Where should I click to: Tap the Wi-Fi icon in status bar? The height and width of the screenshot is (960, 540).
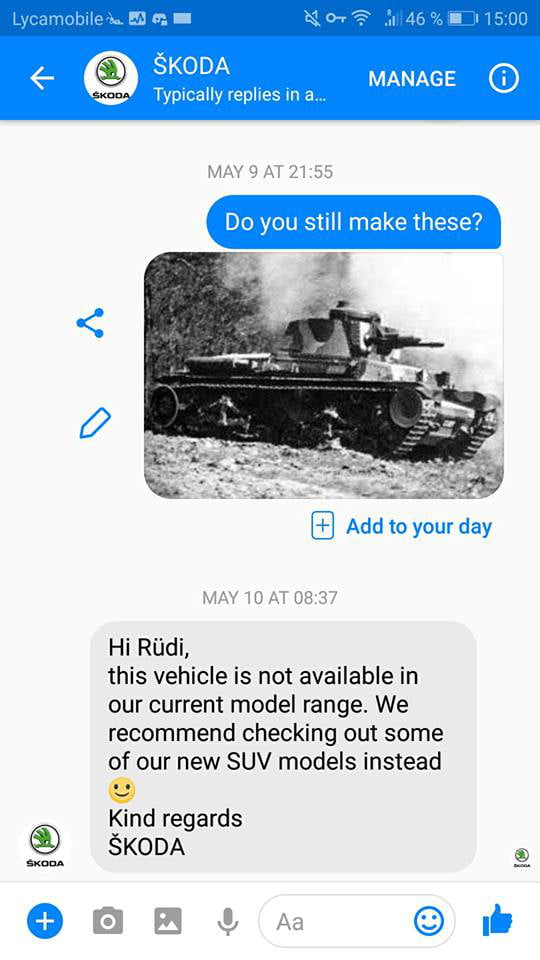click(362, 19)
